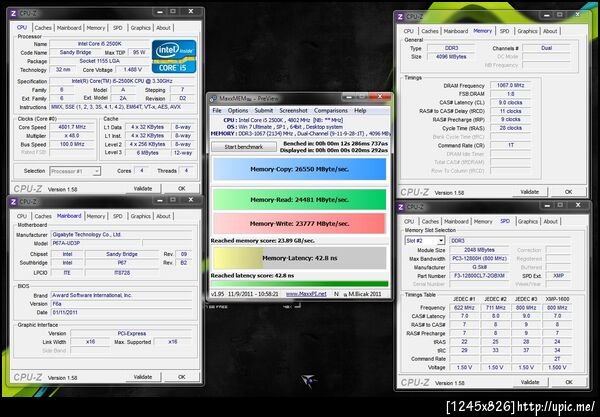Open the Submit menu in MaxxMEM
The width and height of the screenshot is (600, 417).
264,111
